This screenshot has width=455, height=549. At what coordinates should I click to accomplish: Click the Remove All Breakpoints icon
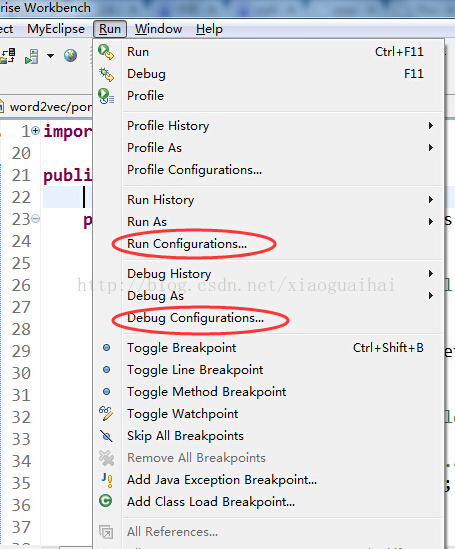pyautogui.click(x=106, y=458)
